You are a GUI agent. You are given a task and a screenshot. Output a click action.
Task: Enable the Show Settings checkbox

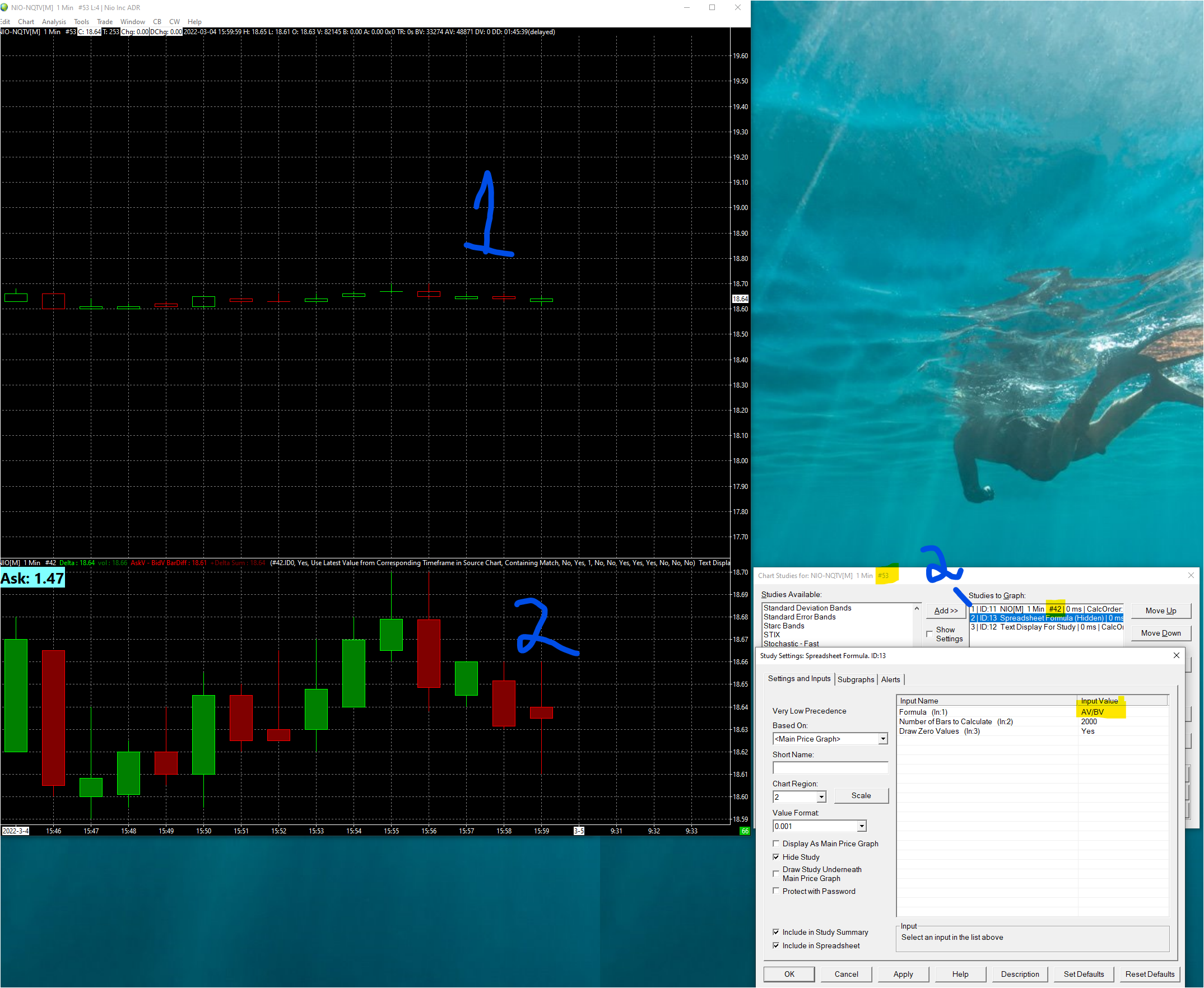[x=929, y=633]
